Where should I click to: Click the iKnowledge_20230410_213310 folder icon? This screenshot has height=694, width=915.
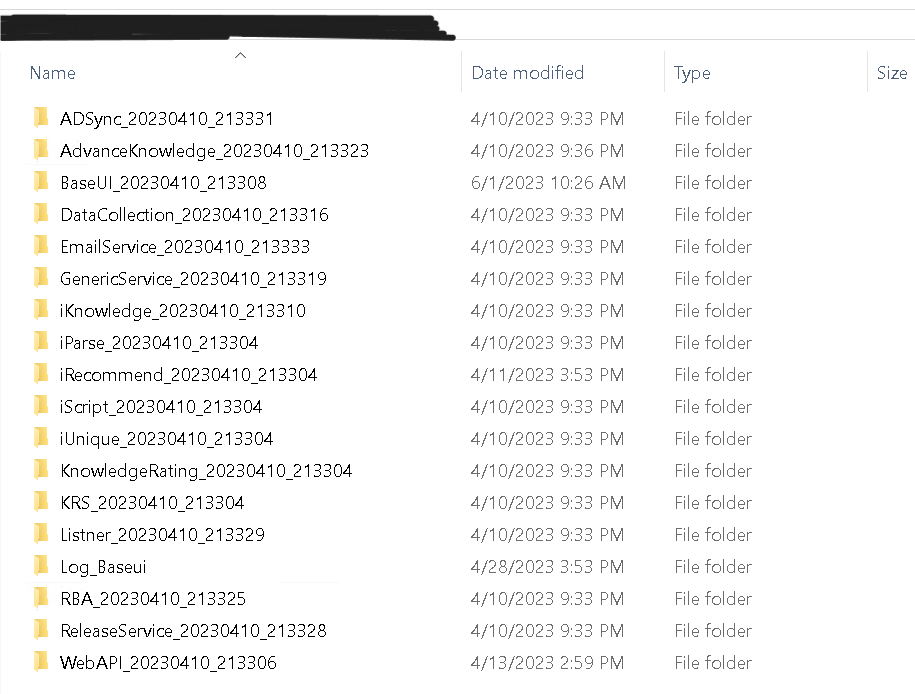tap(40, 310)
